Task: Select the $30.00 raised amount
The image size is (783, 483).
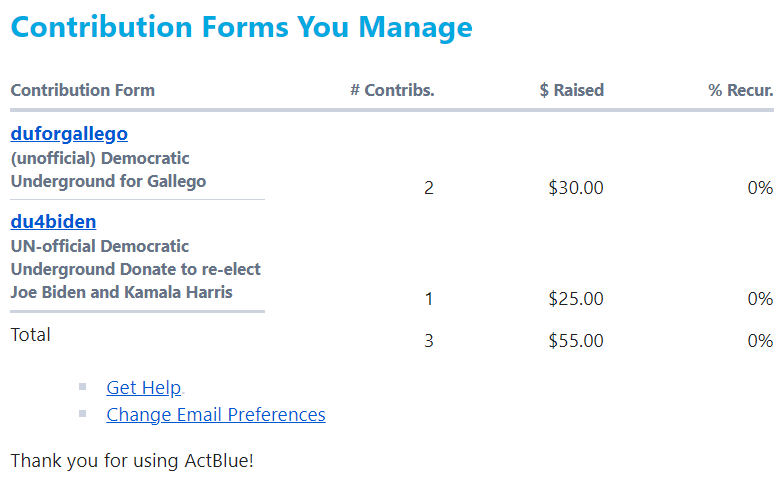Action: point(576,188)
